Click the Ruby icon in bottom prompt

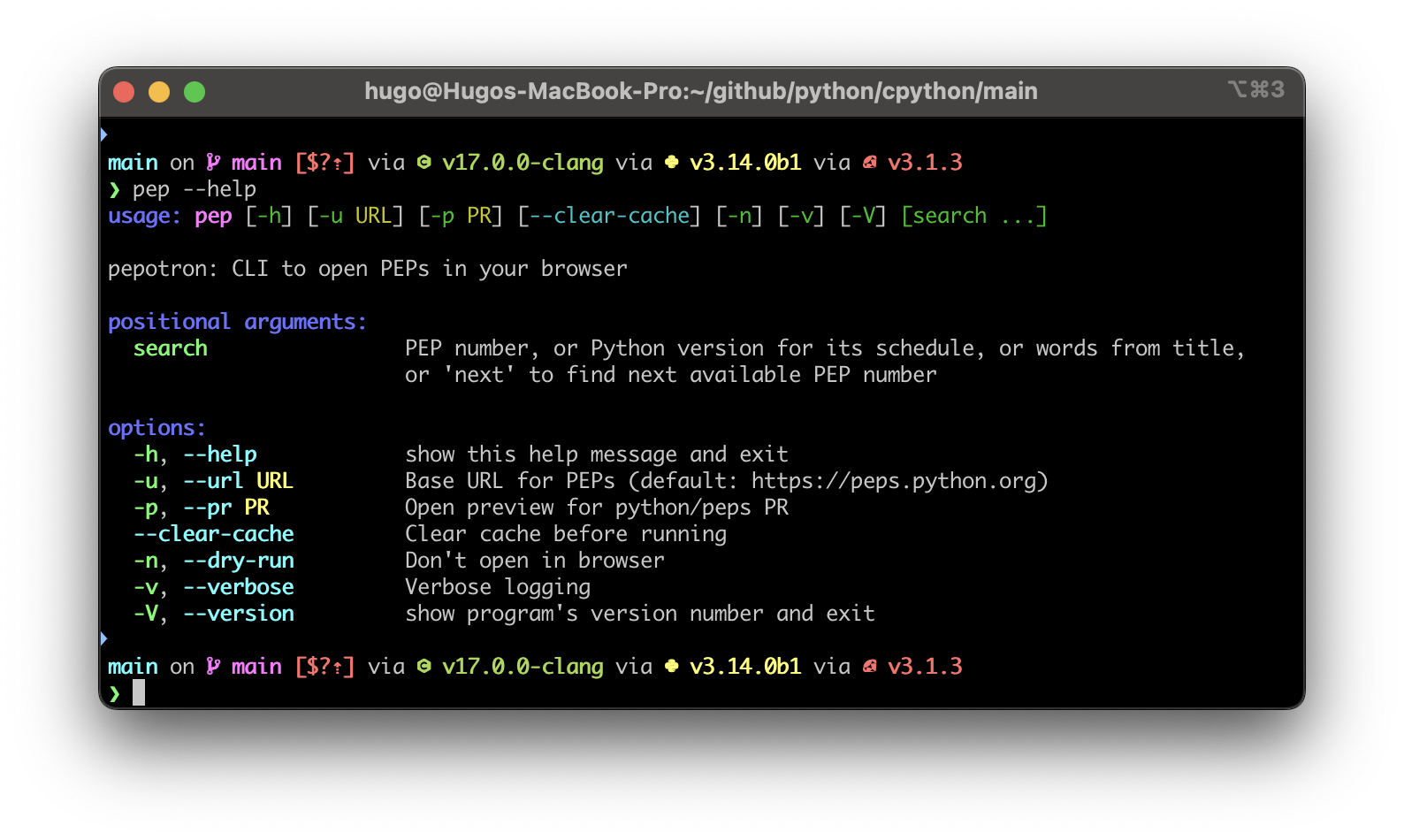[x=870, y=666]
